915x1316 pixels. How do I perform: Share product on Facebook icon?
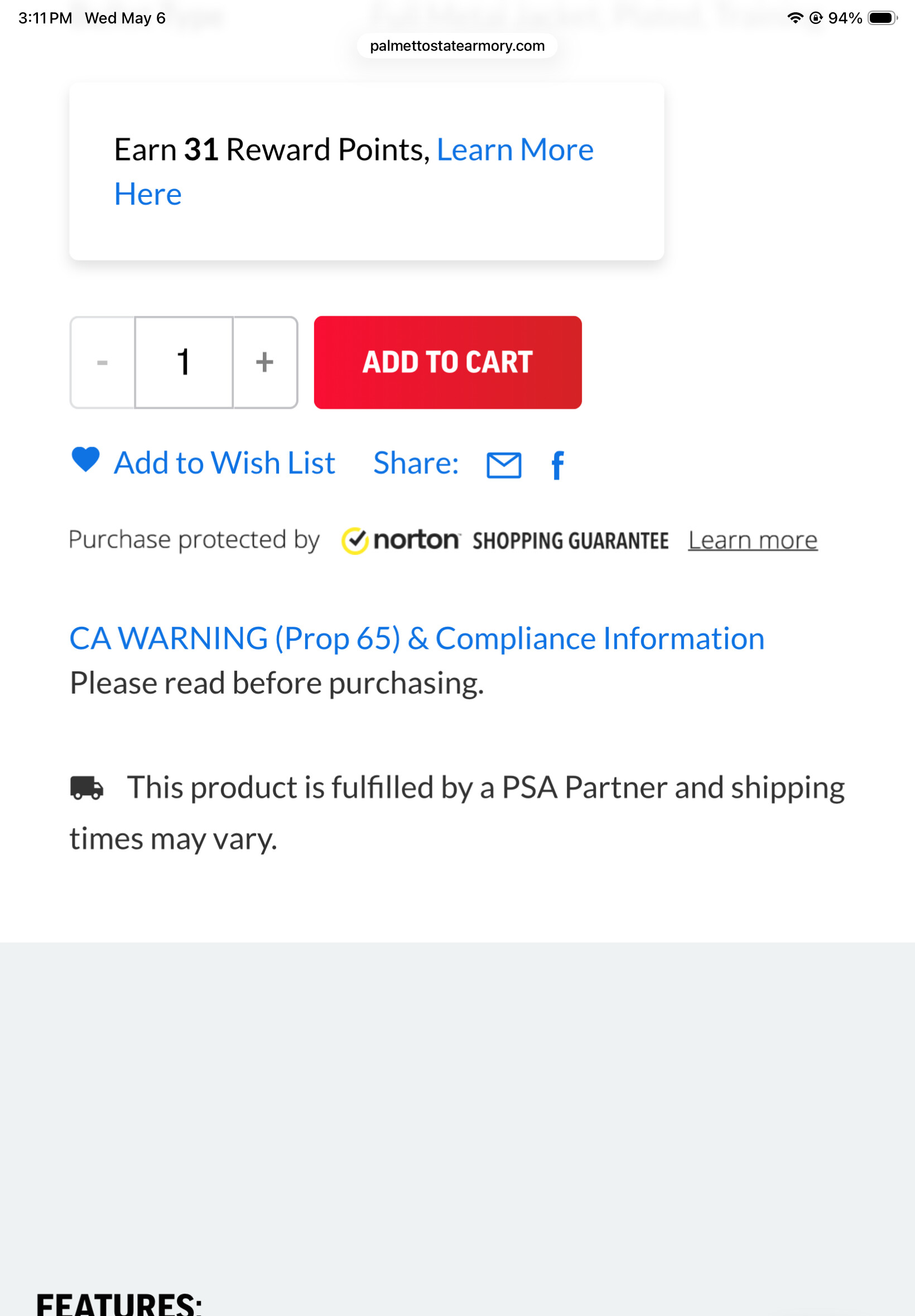click(x=557, y=465)
